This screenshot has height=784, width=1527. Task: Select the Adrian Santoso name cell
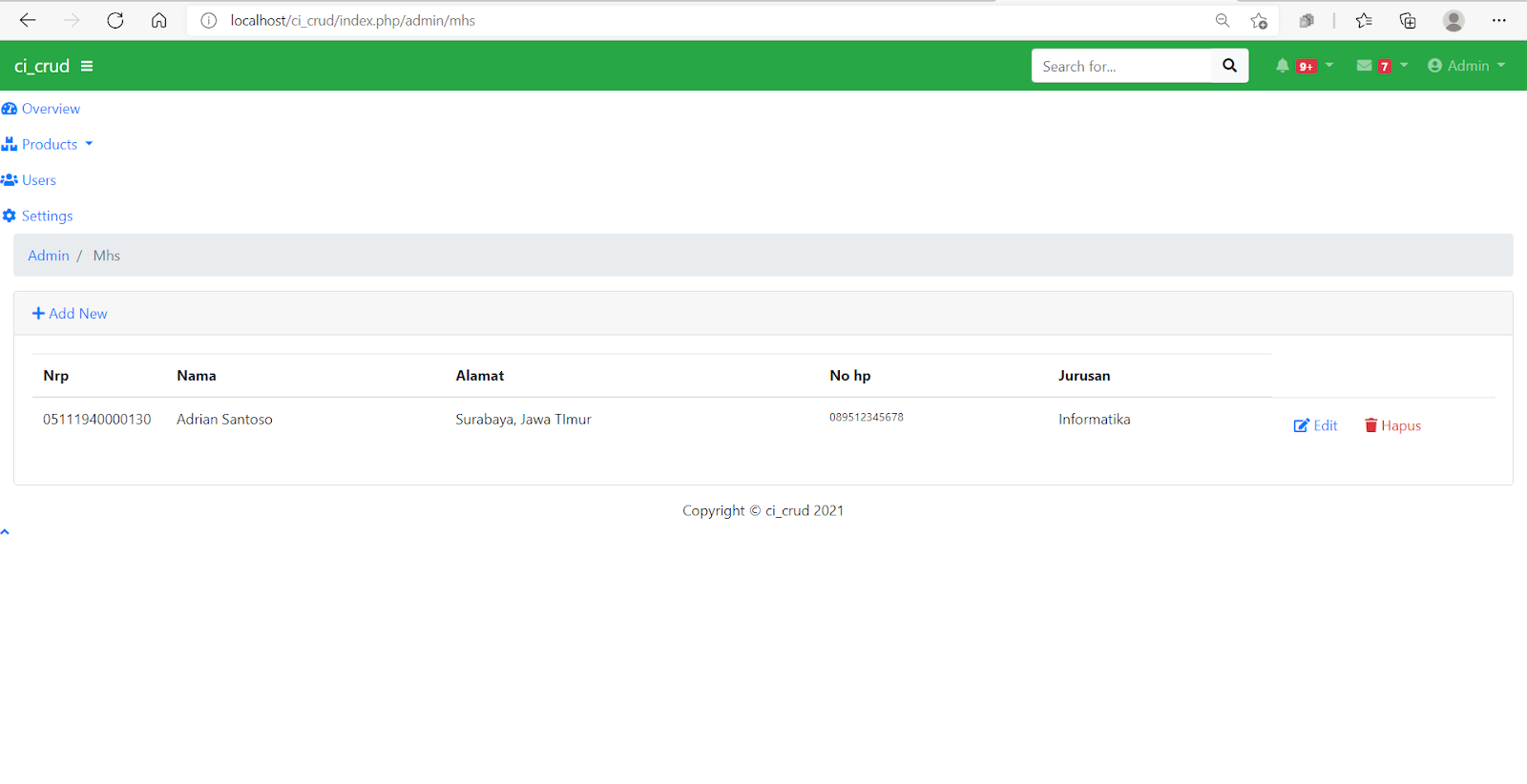[x=224, y=420]
